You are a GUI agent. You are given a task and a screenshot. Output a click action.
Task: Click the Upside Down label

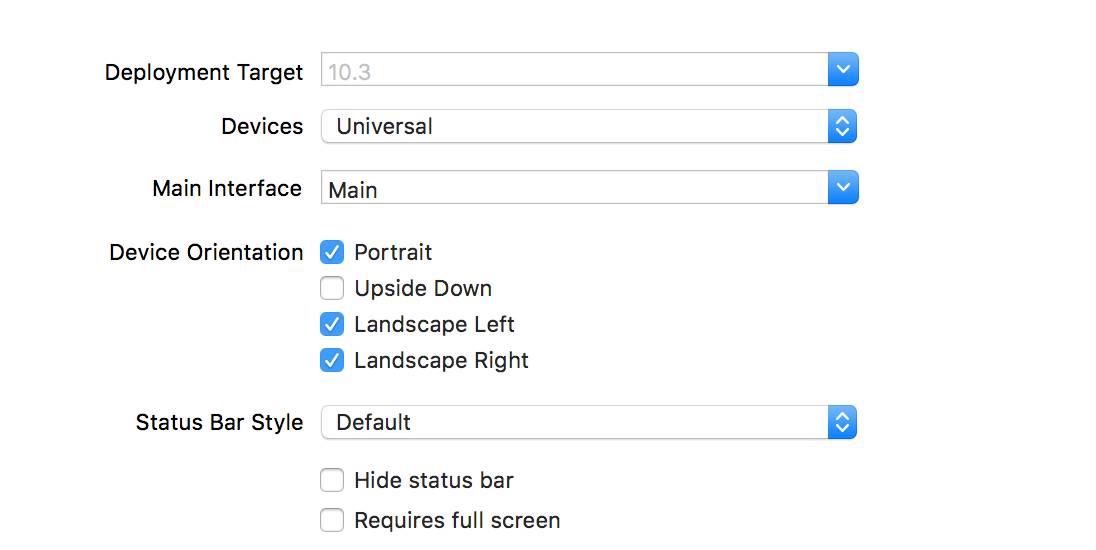(423, 288)
